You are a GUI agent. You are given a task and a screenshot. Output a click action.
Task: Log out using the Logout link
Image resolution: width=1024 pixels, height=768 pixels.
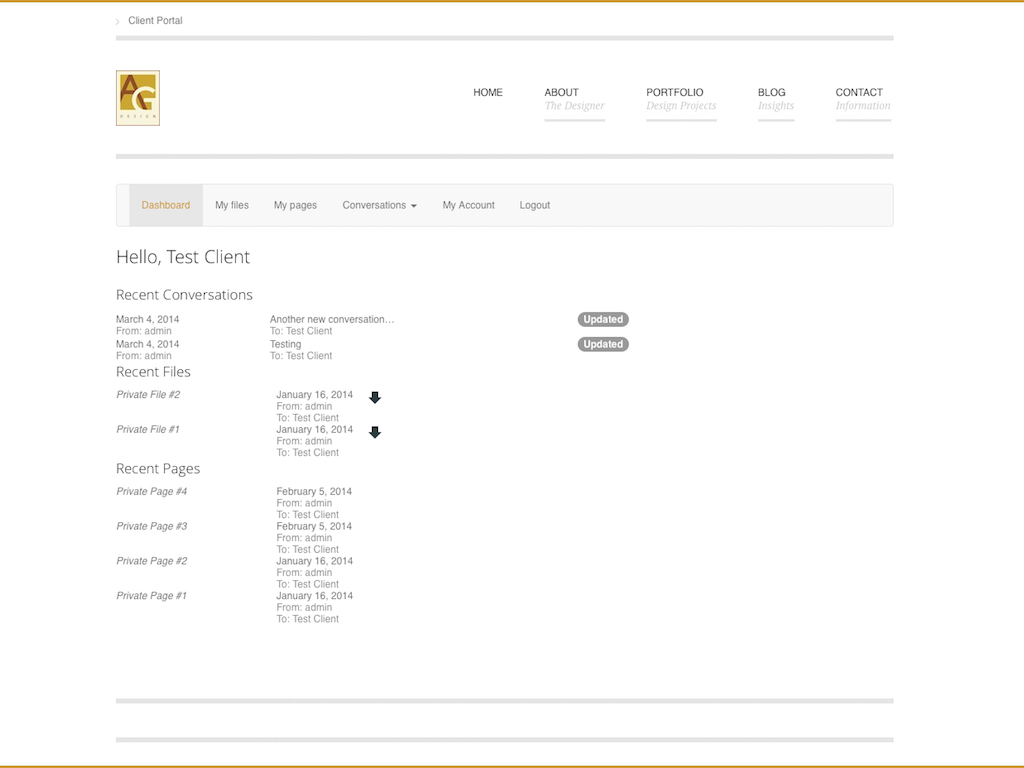click(x=535, y=205)
